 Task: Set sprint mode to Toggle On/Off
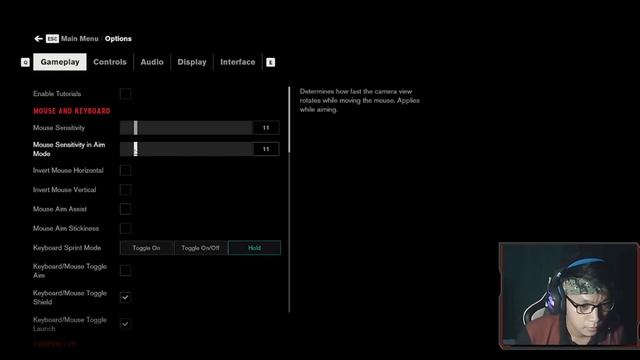pos(200,248)
